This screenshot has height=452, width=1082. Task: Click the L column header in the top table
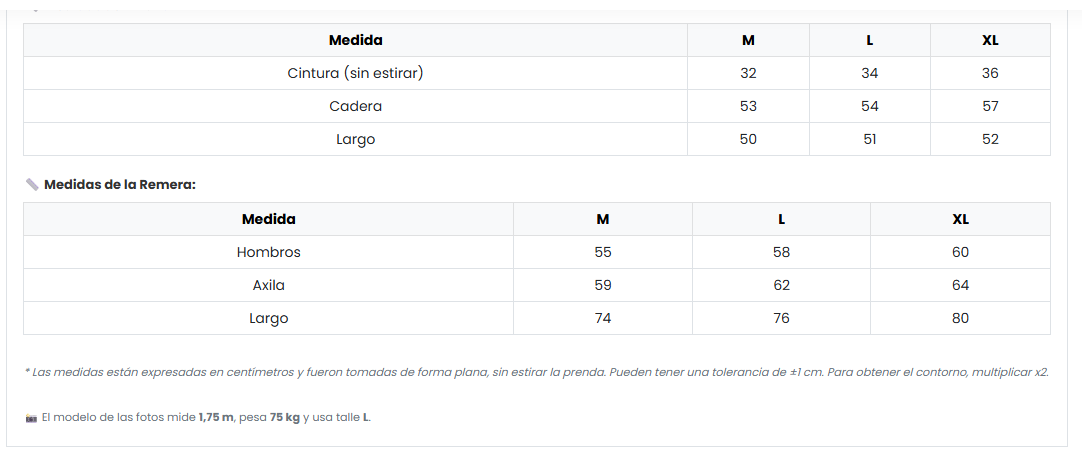coord(869,40)
